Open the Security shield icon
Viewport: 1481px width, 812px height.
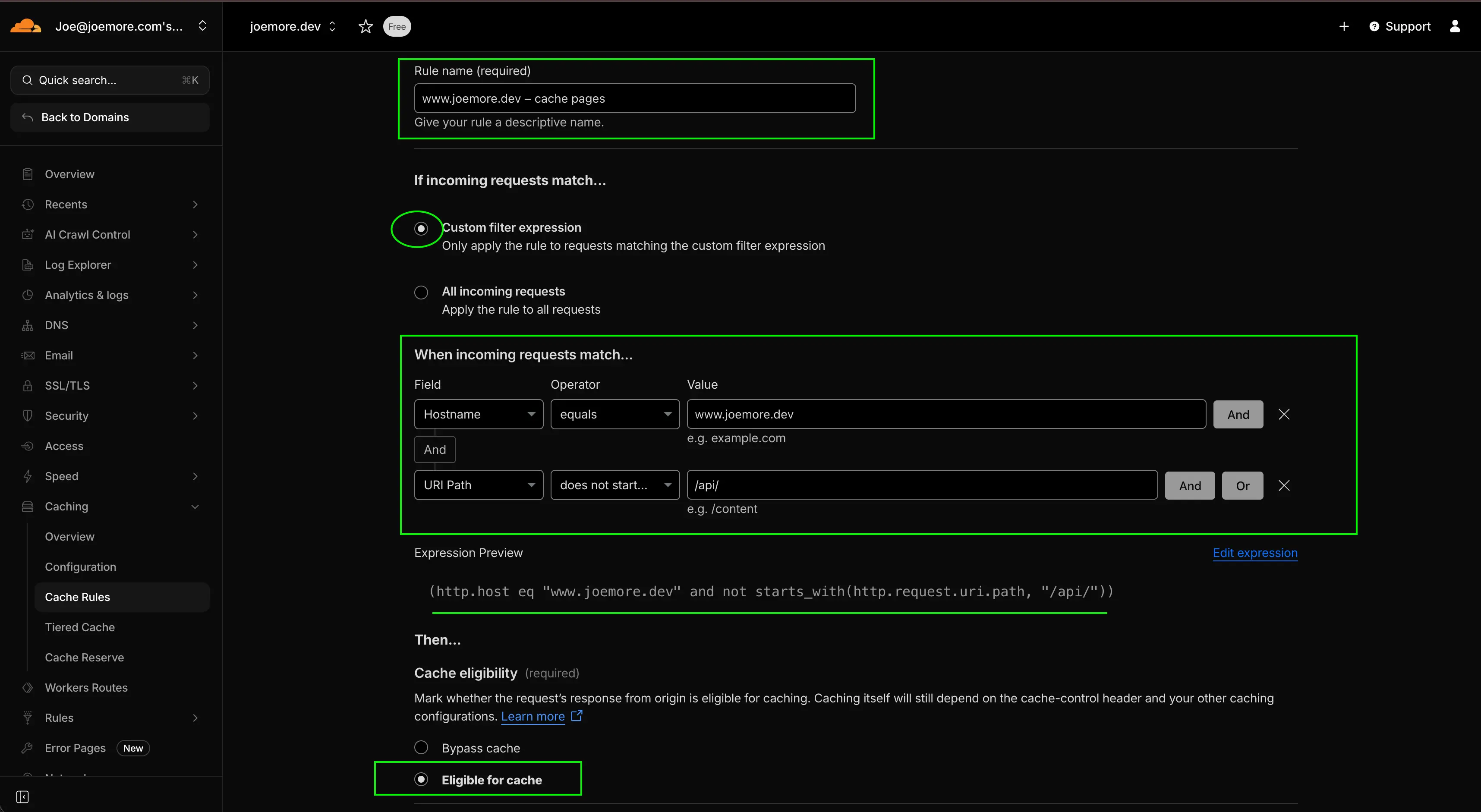coord(28,415)
